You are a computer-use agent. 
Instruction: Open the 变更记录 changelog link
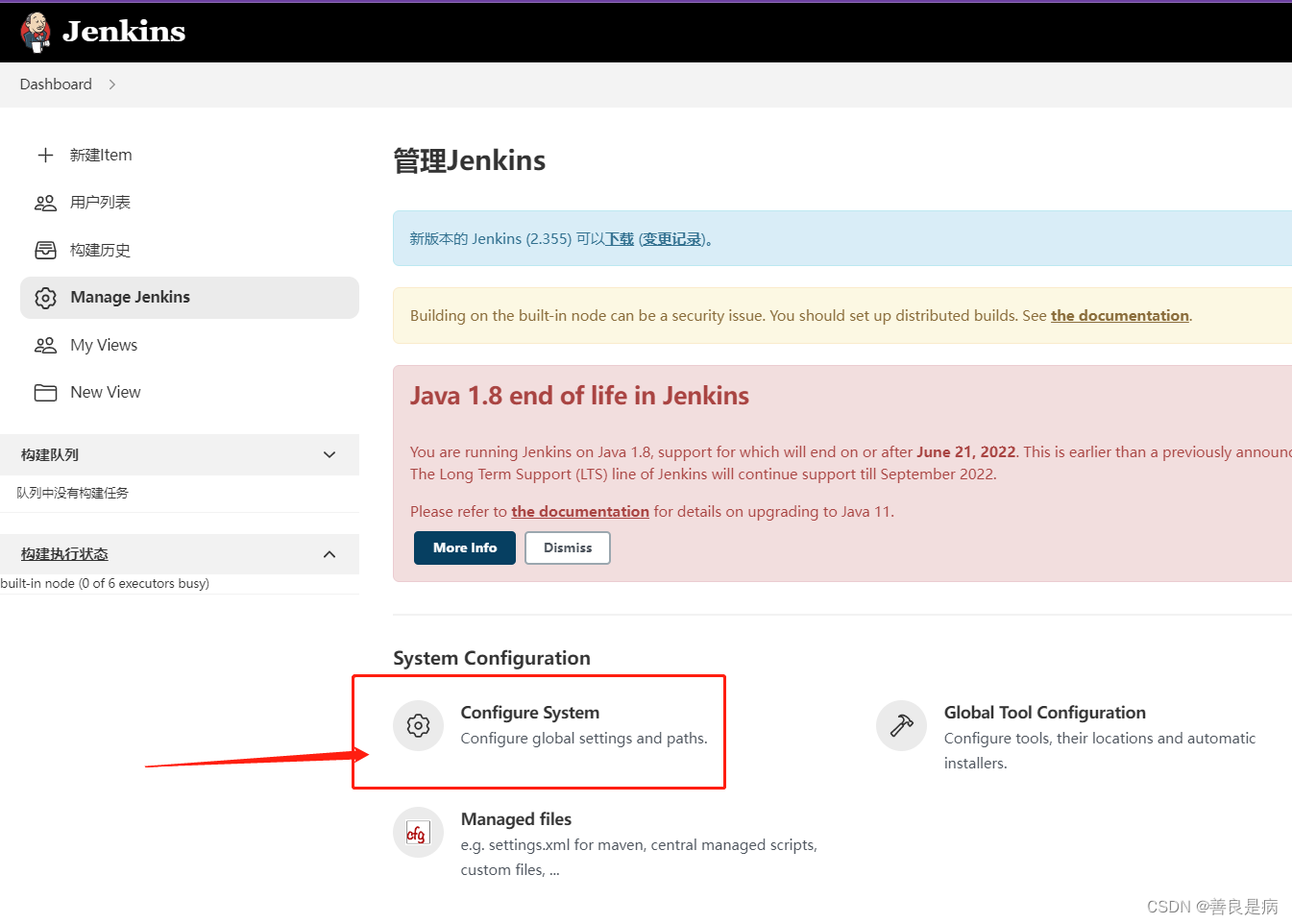point(672,239)
